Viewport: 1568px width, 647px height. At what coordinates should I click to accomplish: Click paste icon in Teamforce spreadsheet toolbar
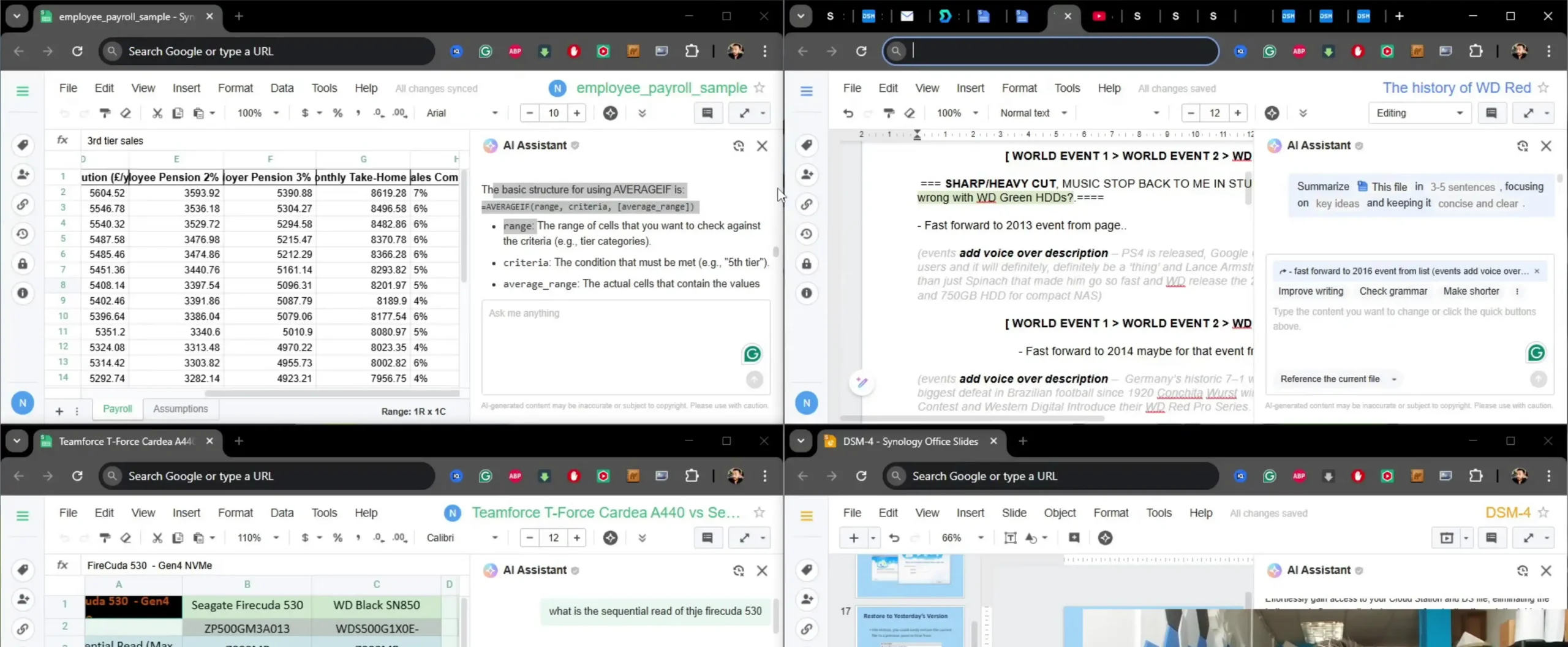click(x=198, y=537)
